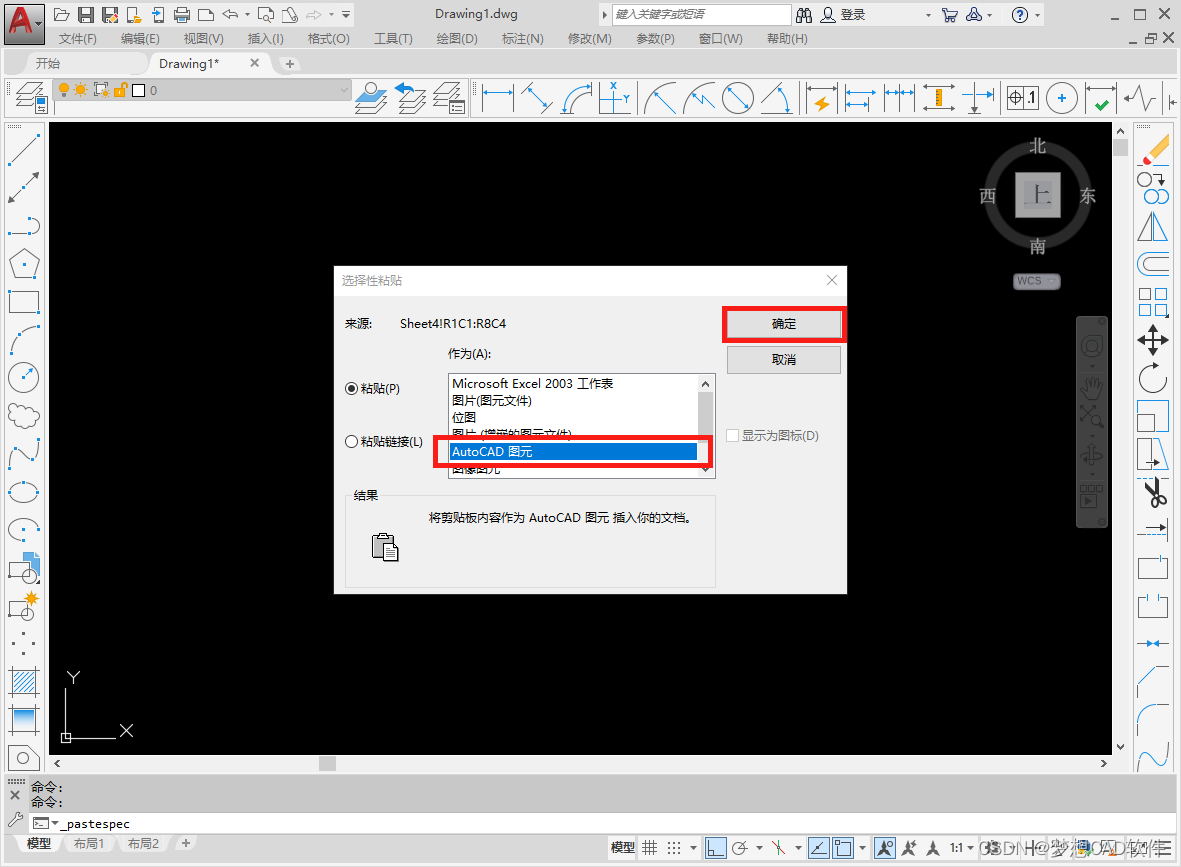Check the Display as icon (显示为图标) checkbox

pos(732,435)
